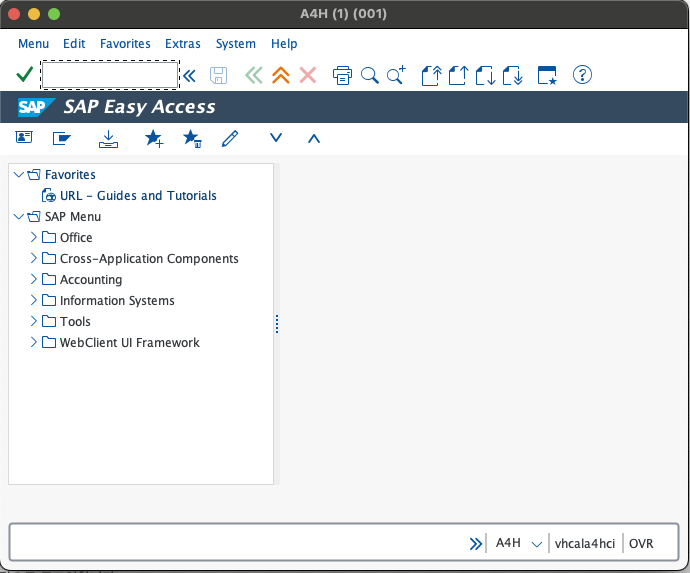Go to Next Page icon
Viewport: 690px width, 573px height.
(x=486, y=75)
